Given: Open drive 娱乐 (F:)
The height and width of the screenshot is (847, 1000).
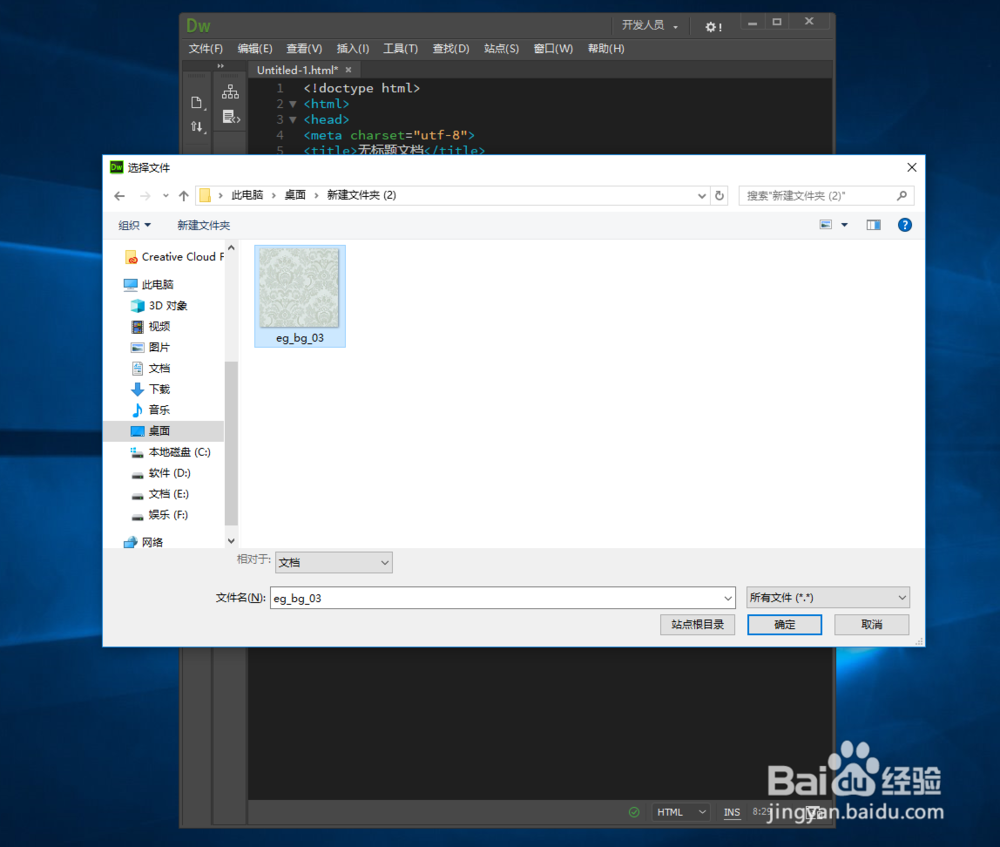Looking at the screenshot, I should pyautogui.click(x=159, y=515).
